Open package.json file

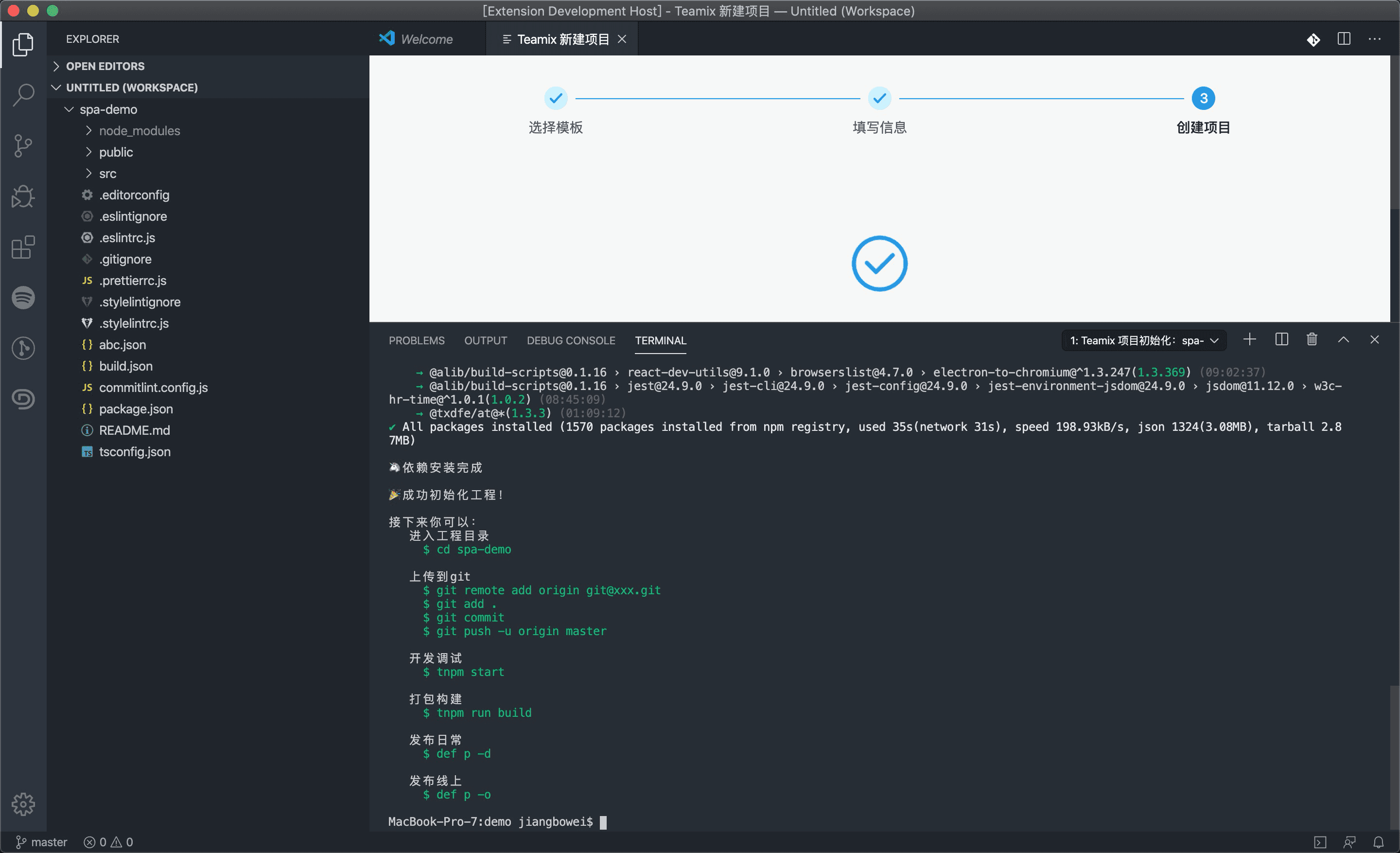pyautogui.click(x=208, y=409)
